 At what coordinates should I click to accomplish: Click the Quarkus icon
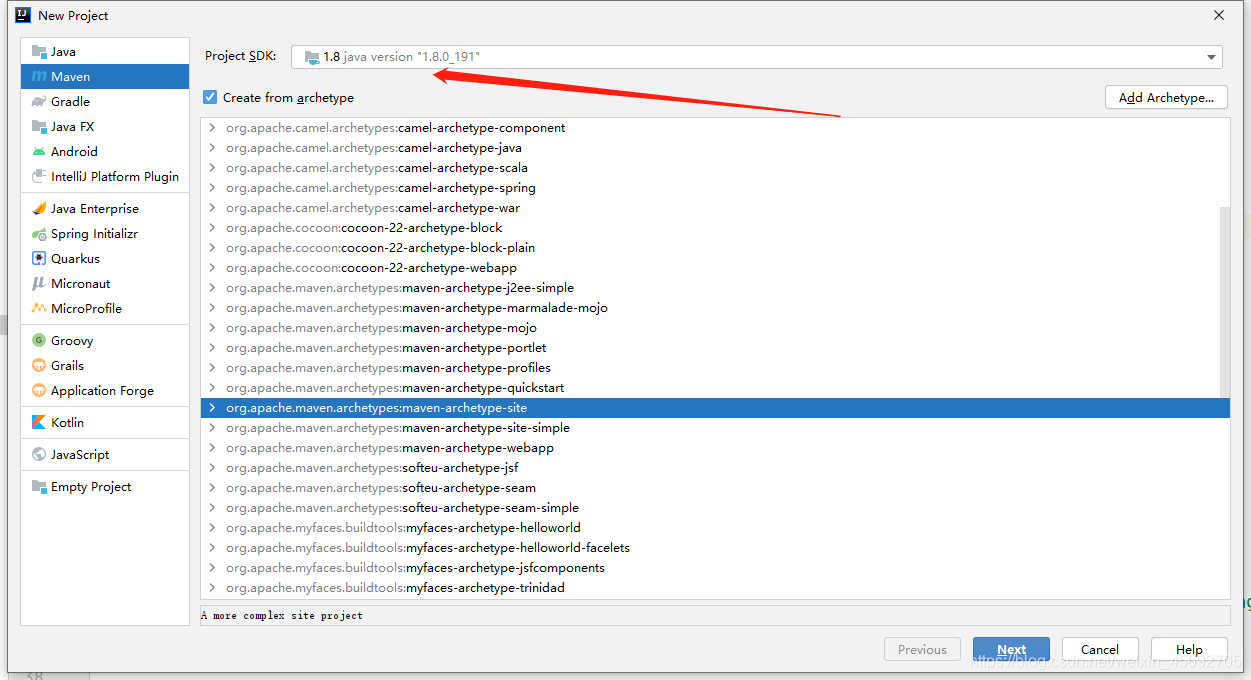[39, 259]
